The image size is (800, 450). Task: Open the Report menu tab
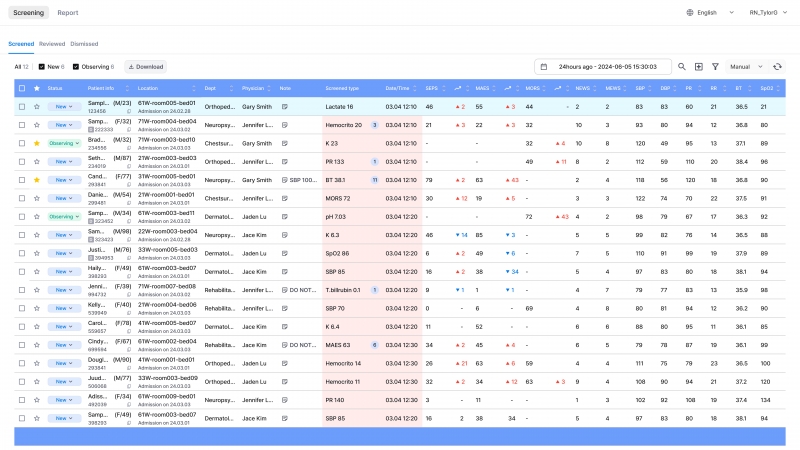click(68, 13)
